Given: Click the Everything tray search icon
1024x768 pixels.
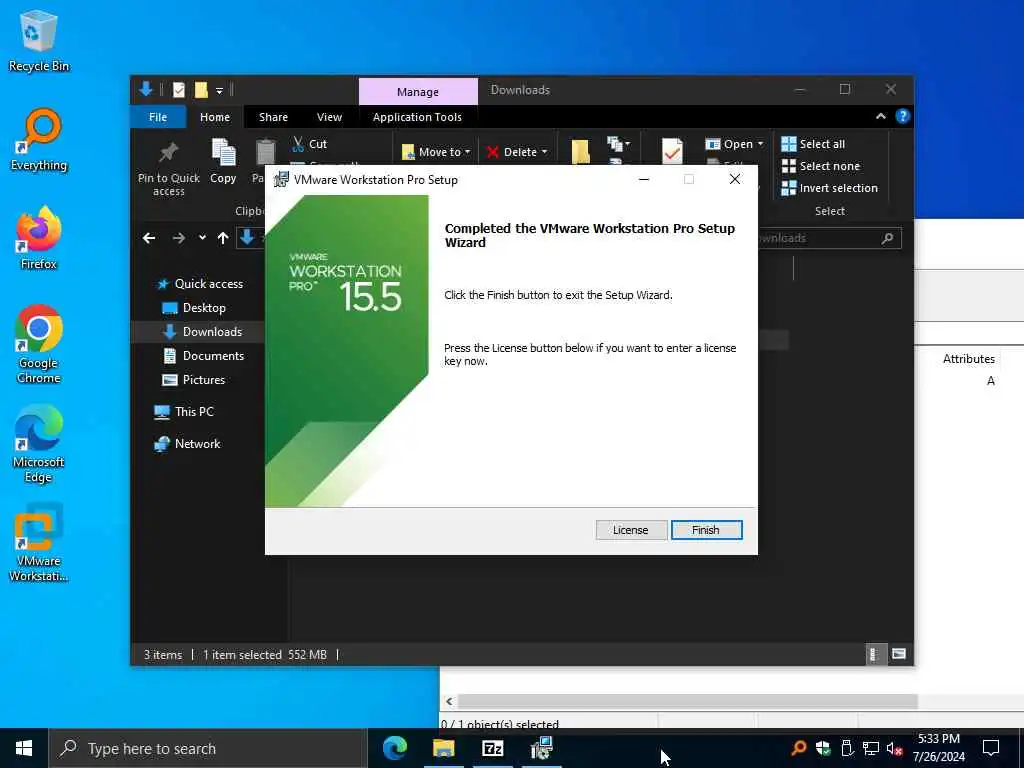Looking at the screenshot, I should click(x=798, y=748).
